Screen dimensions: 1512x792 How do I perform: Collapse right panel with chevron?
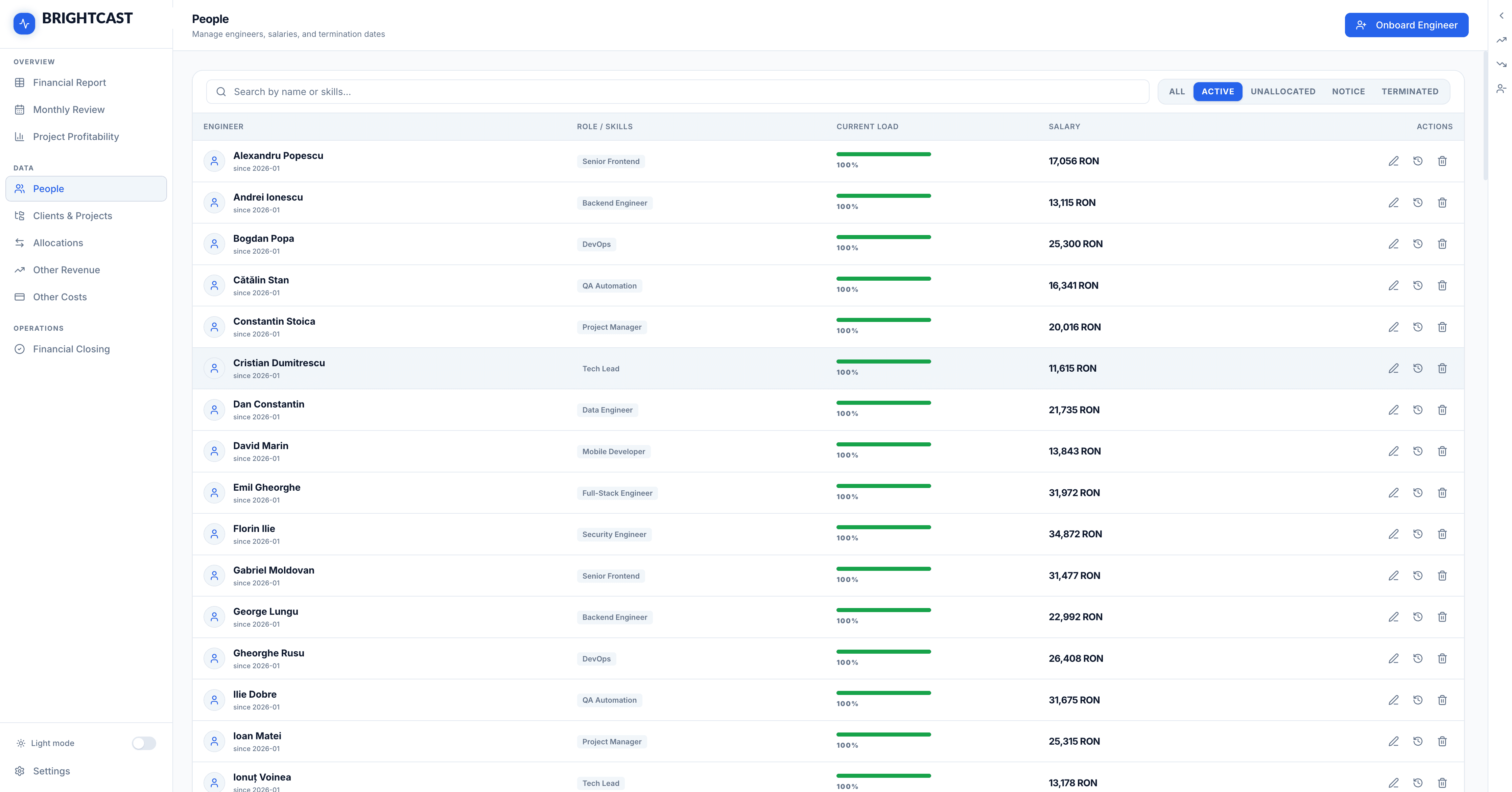[1501, 16]
